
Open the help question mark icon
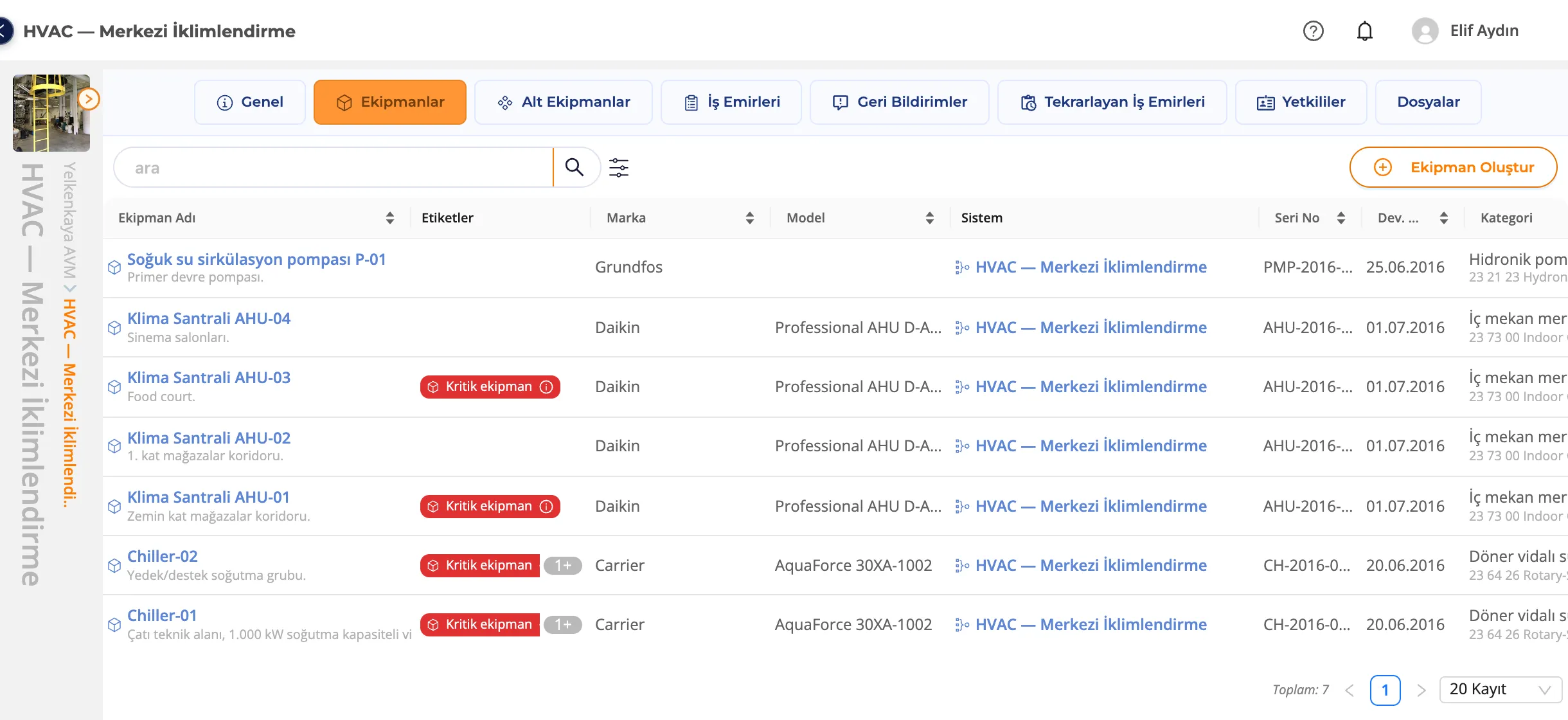point(1313,31)
